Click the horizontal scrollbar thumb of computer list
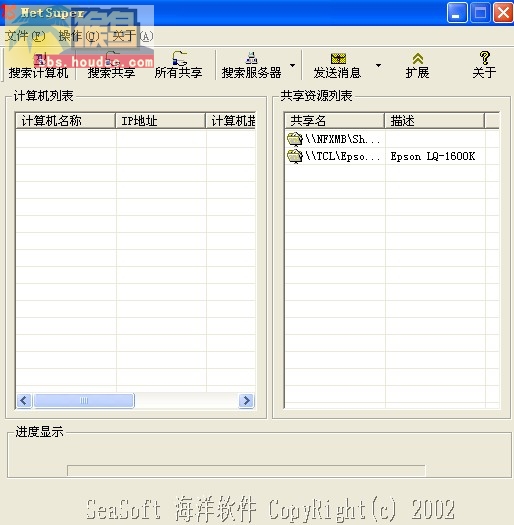Viewport: 514px width, 525px height. [x=84, y=400]
